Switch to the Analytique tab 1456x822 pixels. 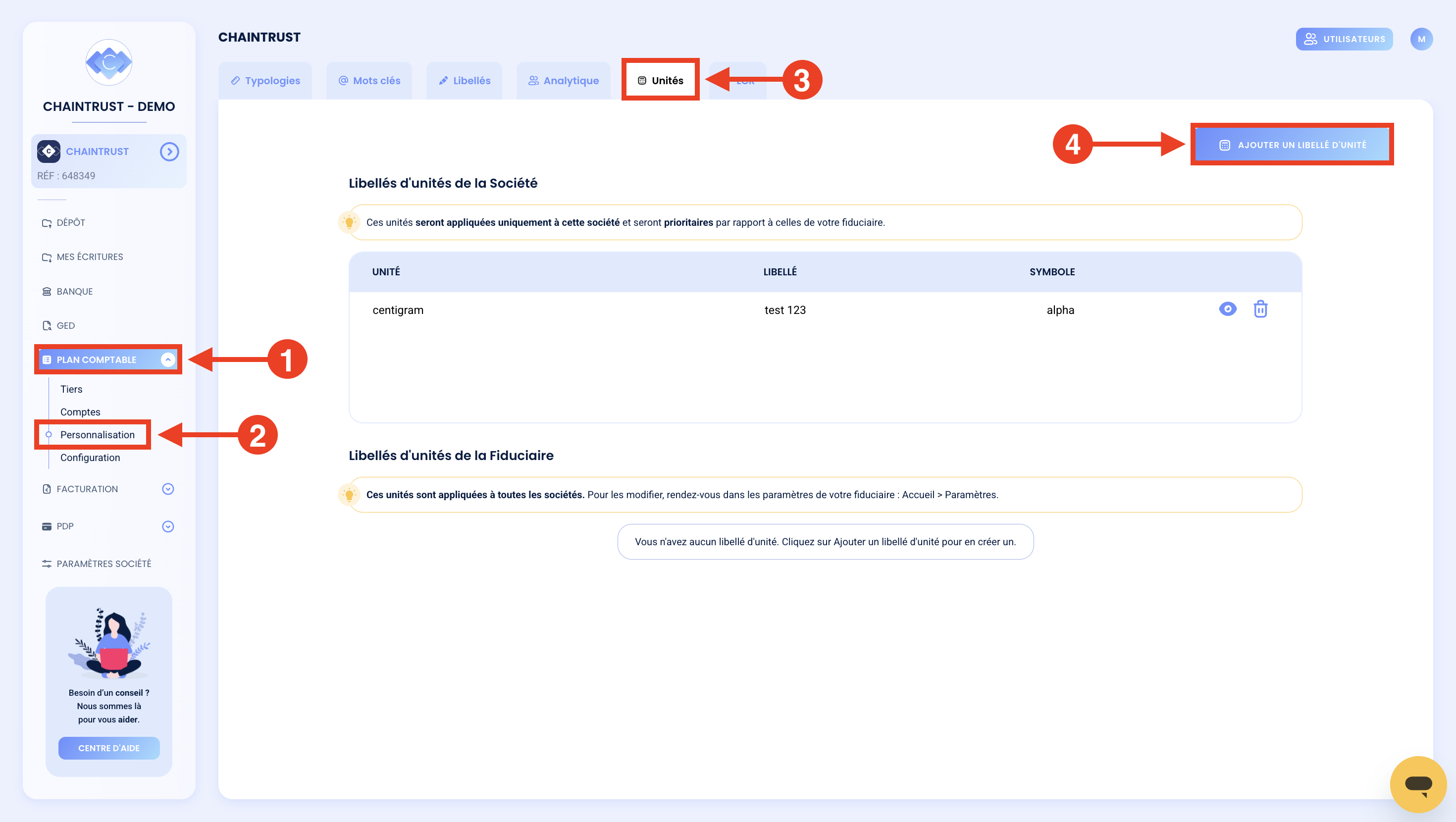click(564, 80)
